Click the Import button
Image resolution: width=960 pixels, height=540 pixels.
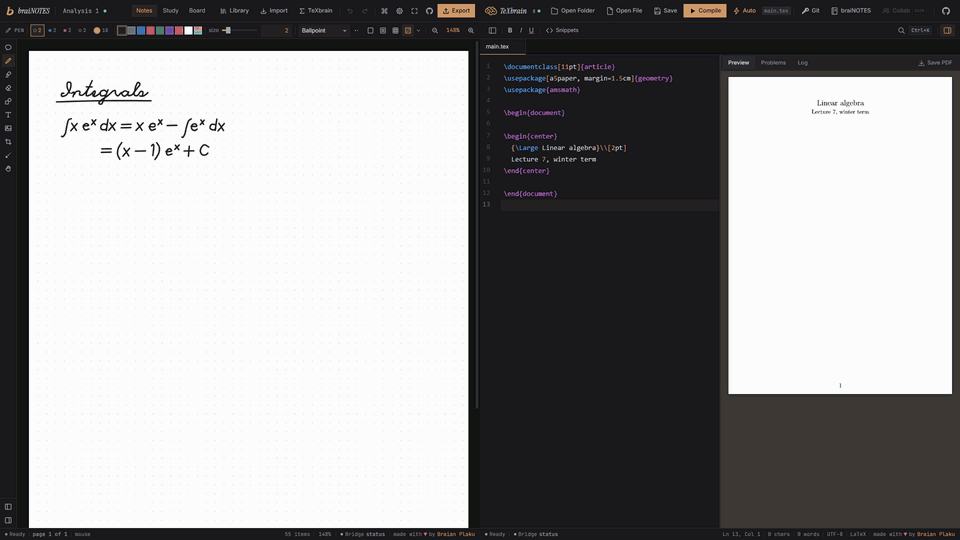pos(274,11)
